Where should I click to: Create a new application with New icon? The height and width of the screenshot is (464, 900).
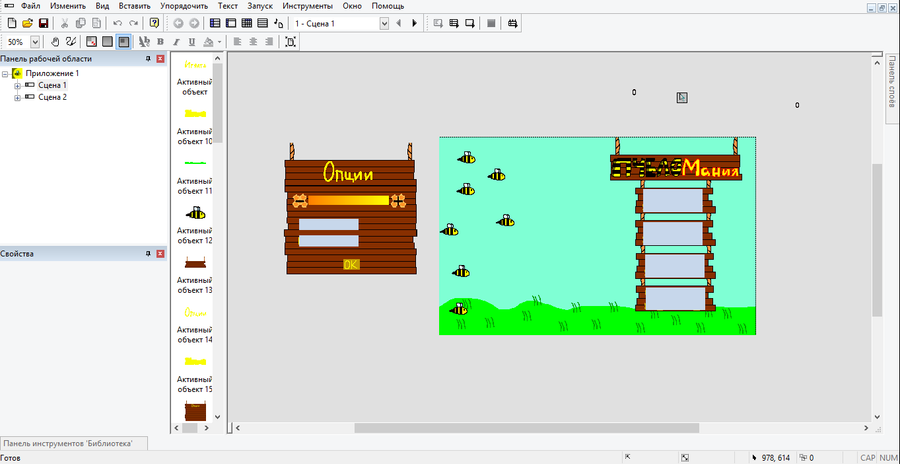click(x=11, y=24)
